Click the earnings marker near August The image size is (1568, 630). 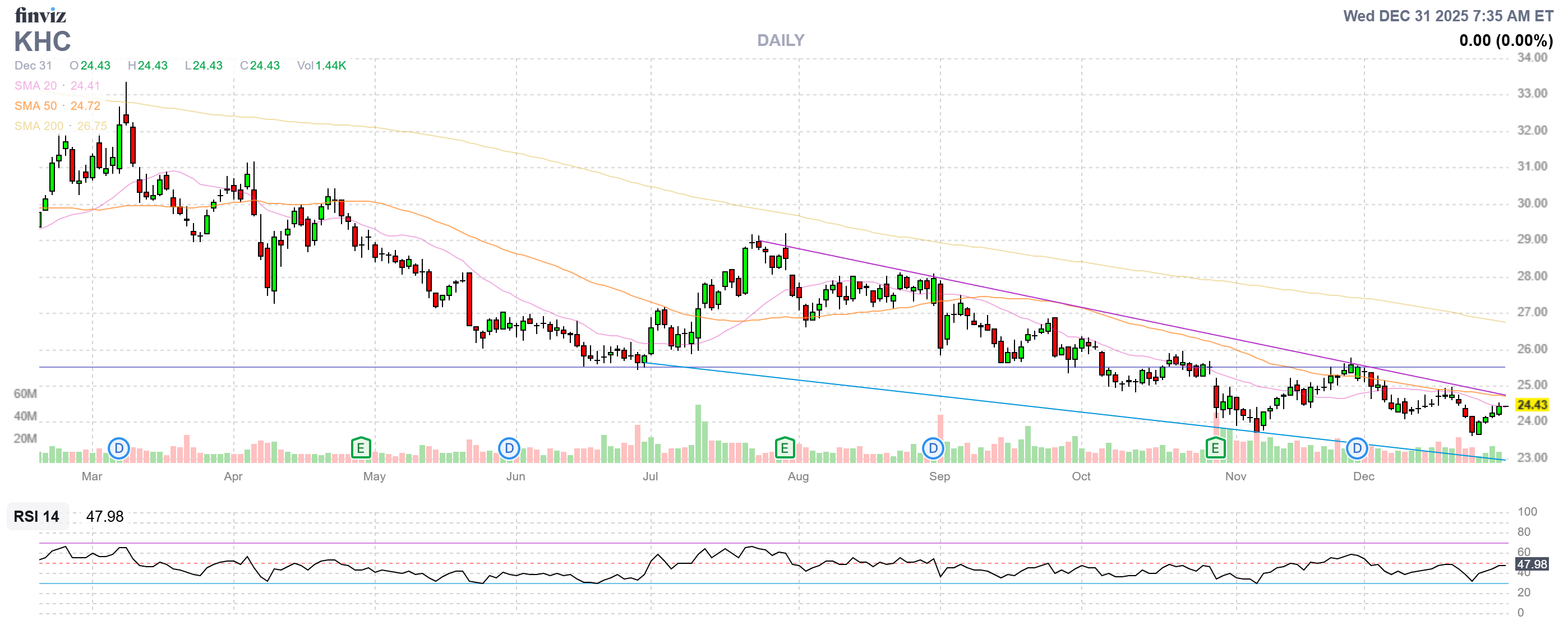point(785,449)
